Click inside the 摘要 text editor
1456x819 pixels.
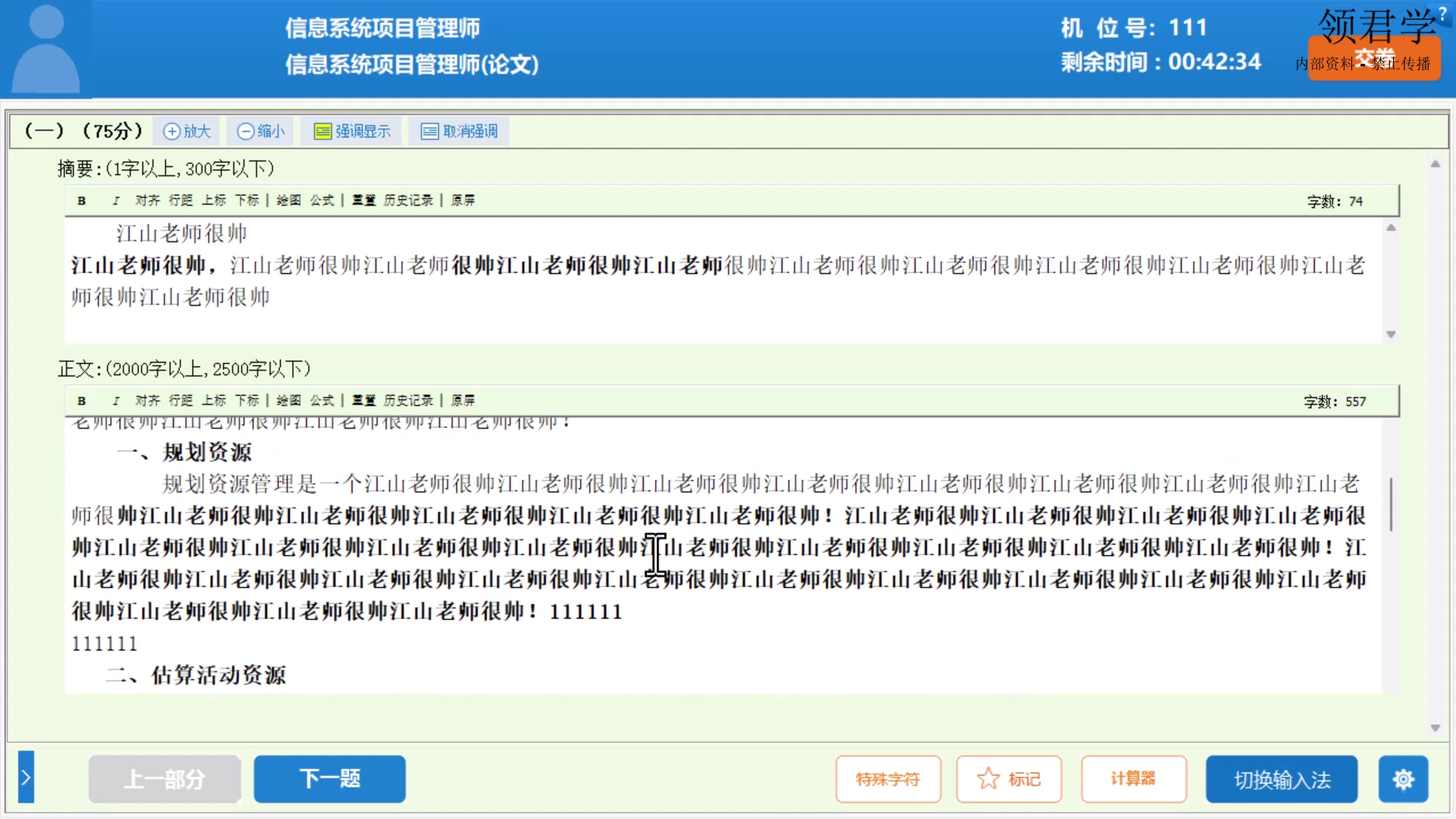click(724, 280)
